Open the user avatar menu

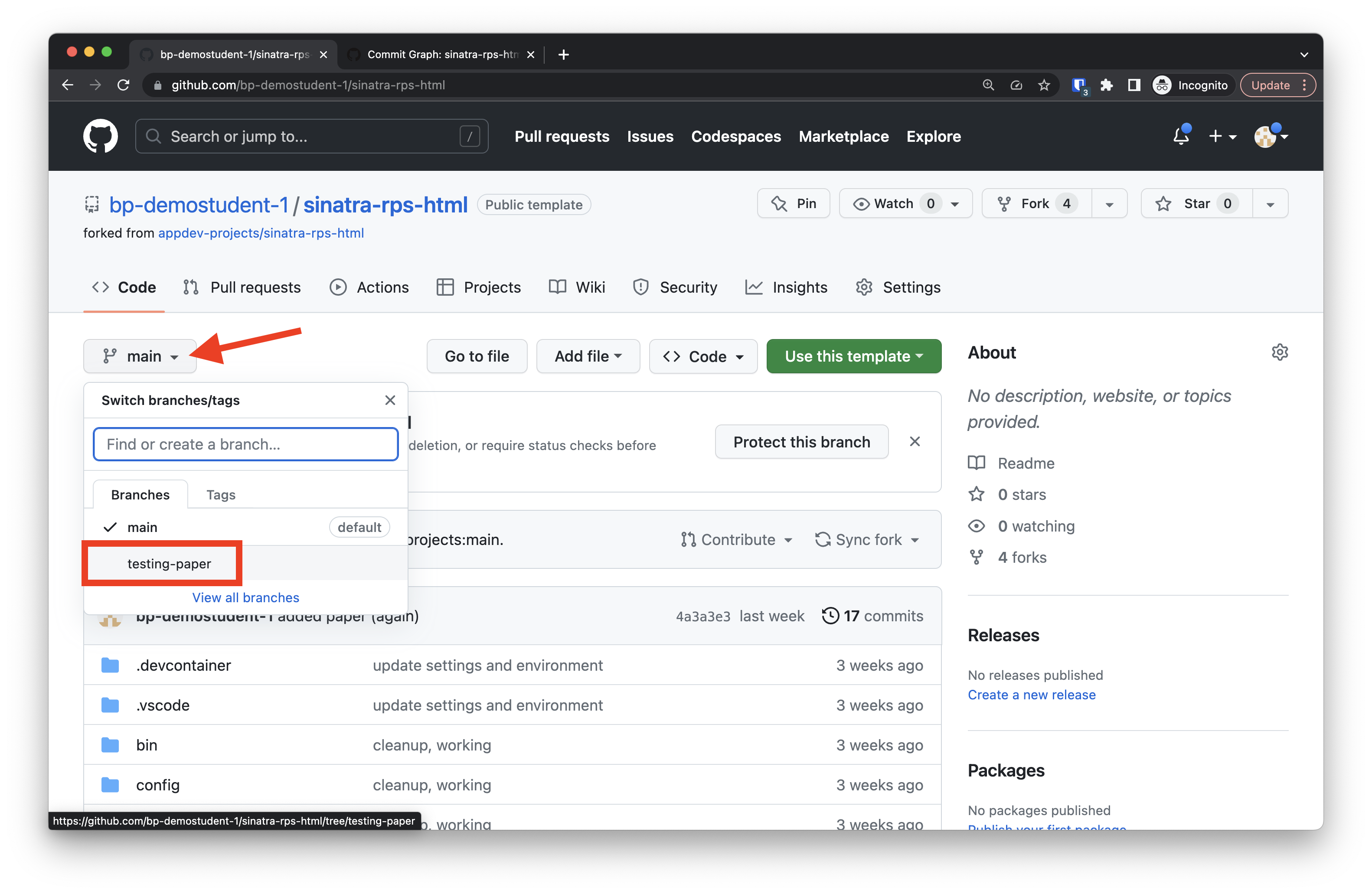1271,136
